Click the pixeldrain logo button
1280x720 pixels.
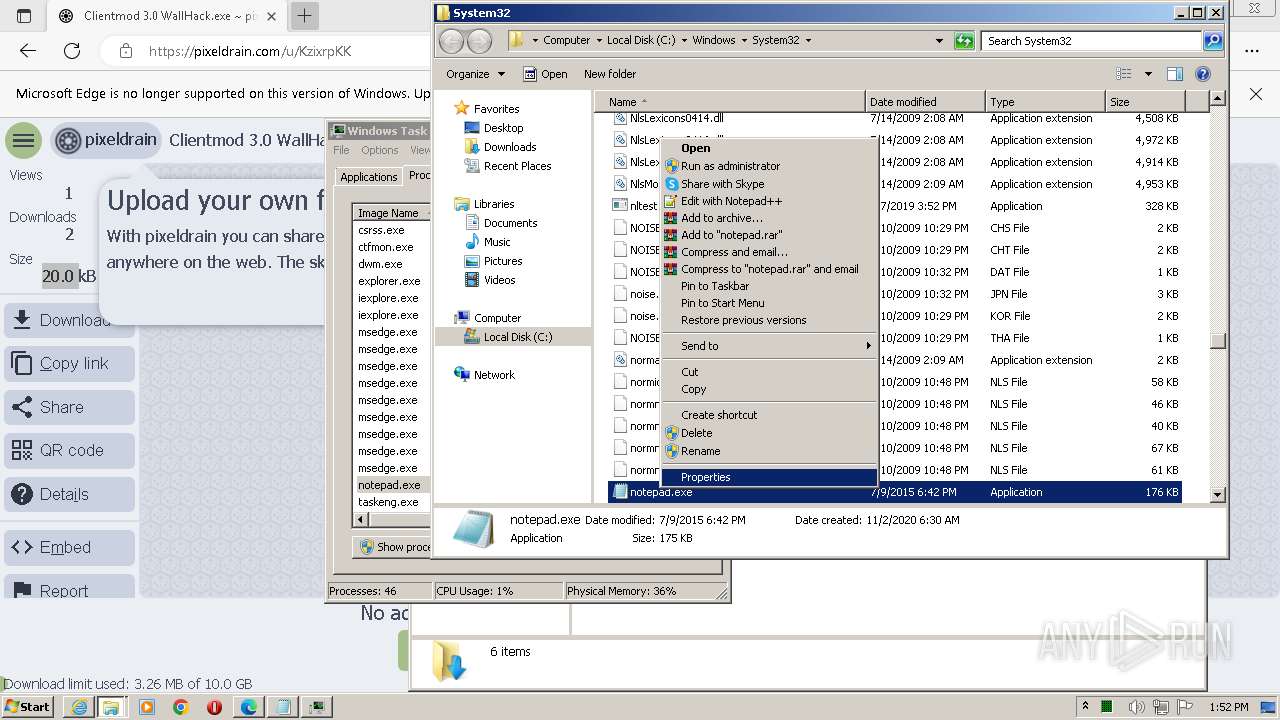[x=106, y=140]
